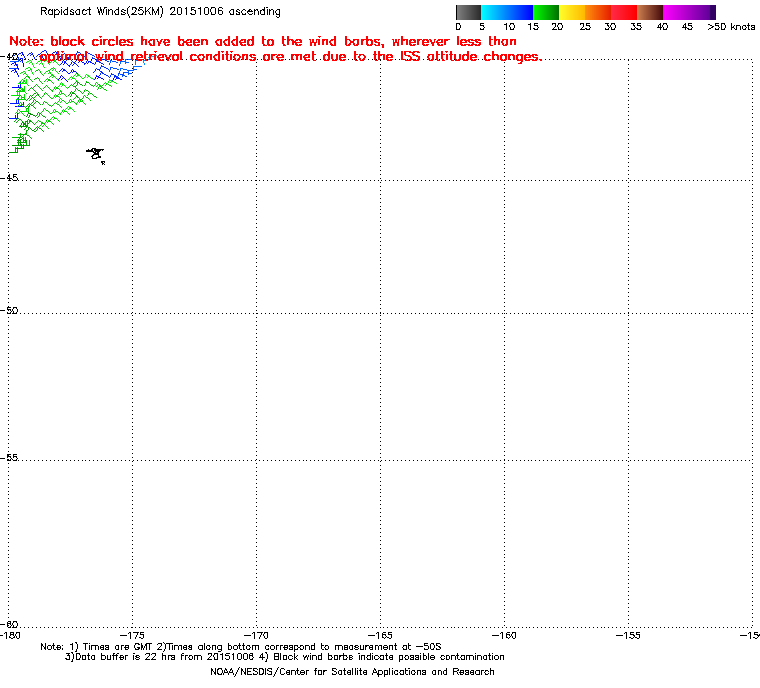Click the "40" label under the color scale

pos(662,27)
